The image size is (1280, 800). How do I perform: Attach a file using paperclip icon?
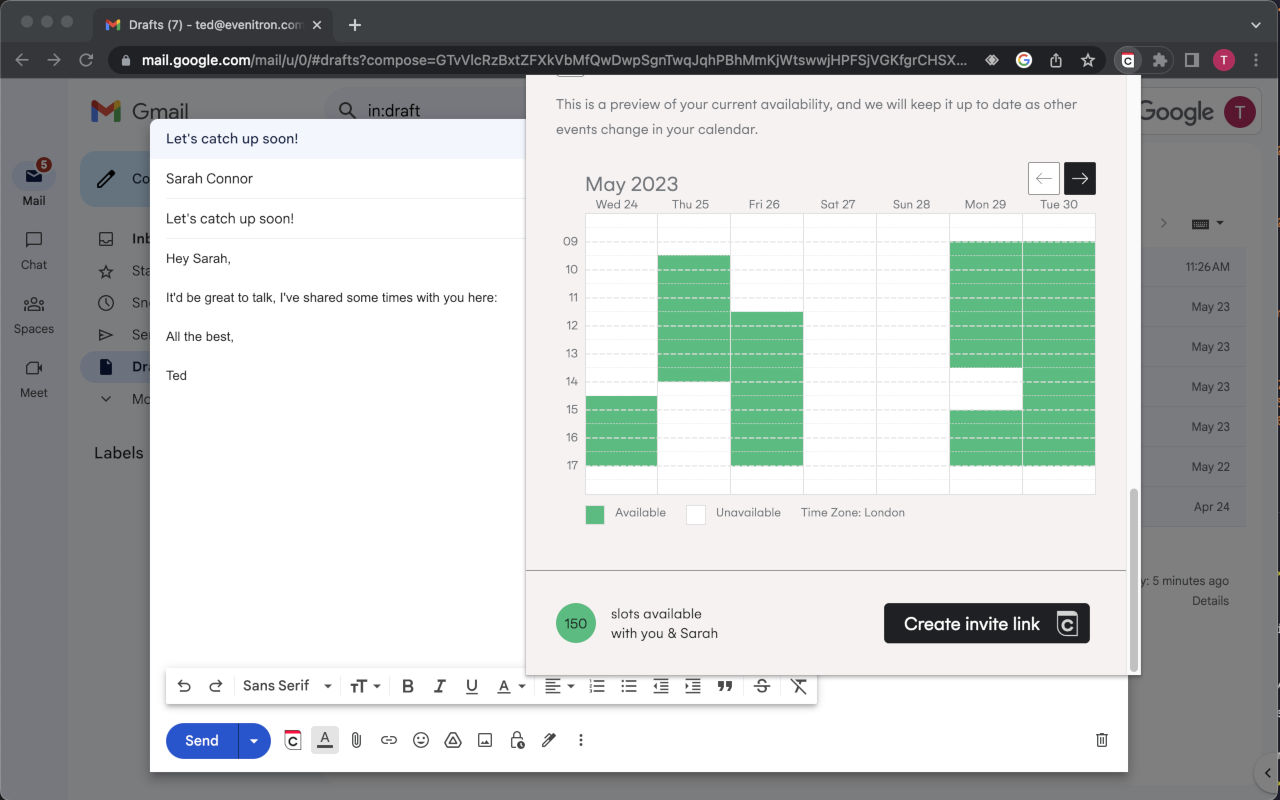(356, 741)
